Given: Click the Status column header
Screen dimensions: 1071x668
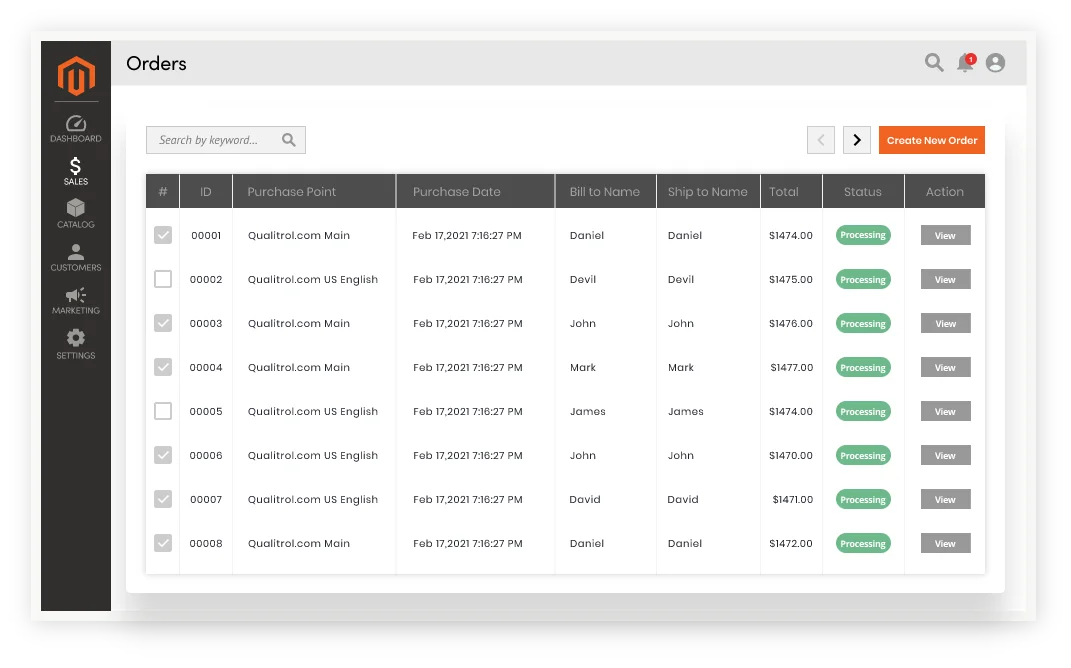Looking at the screenshot, I should 863,191.
